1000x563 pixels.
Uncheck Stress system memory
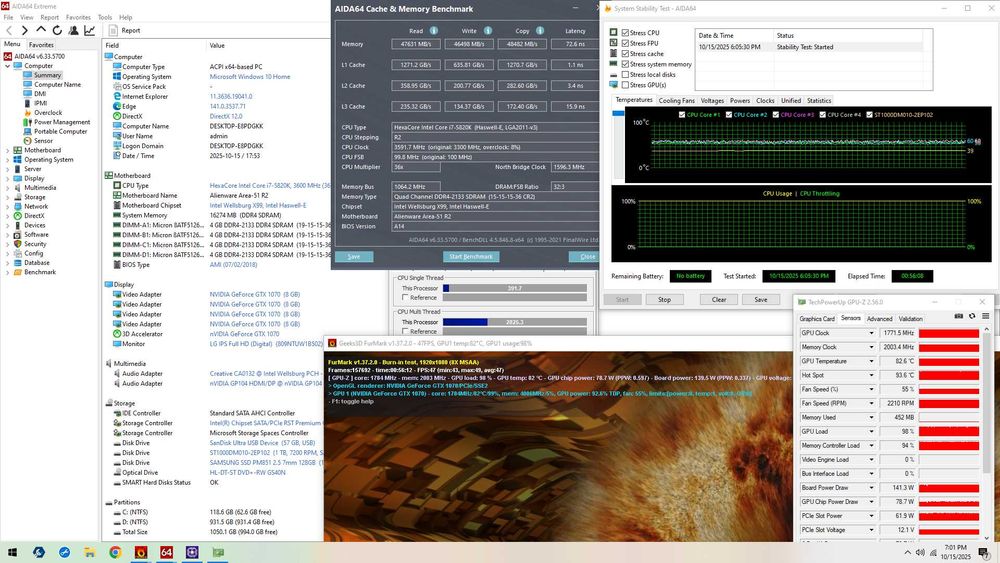[626, 64]
